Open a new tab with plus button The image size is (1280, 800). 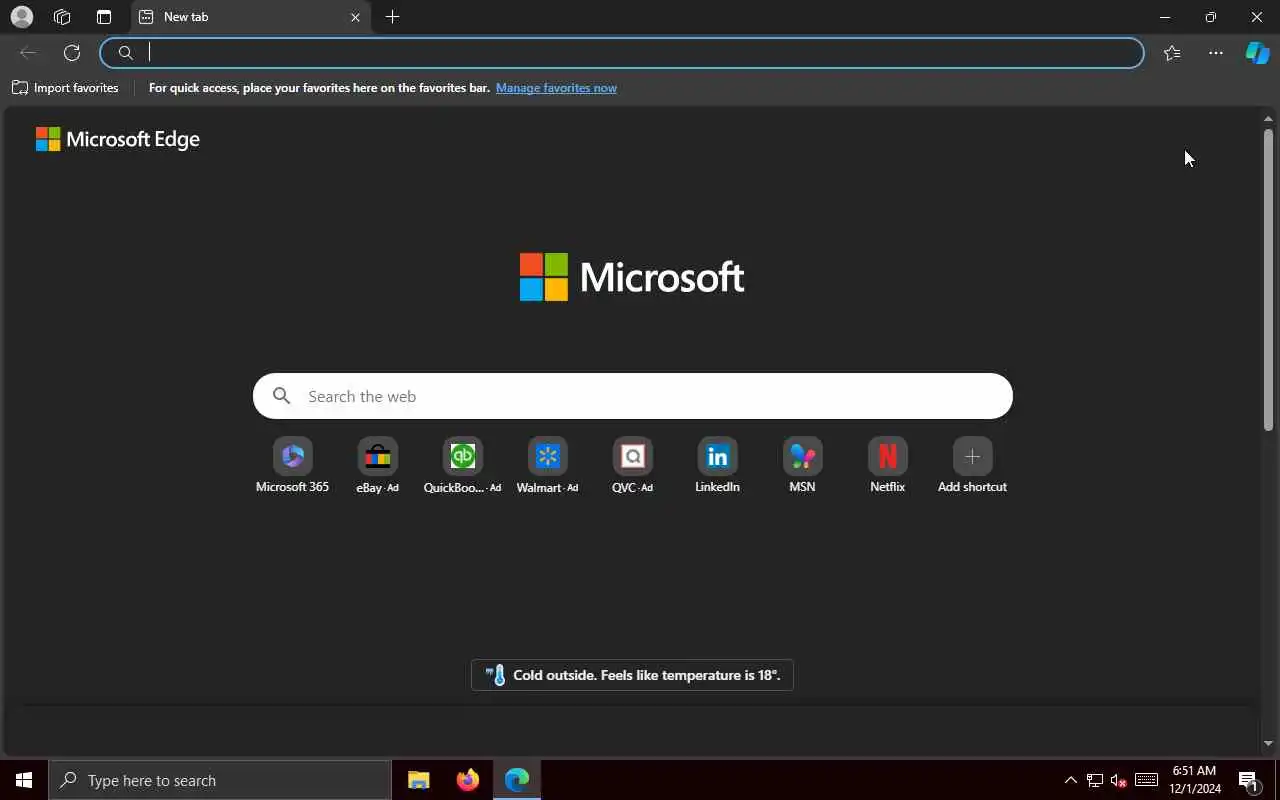point(393,17)
